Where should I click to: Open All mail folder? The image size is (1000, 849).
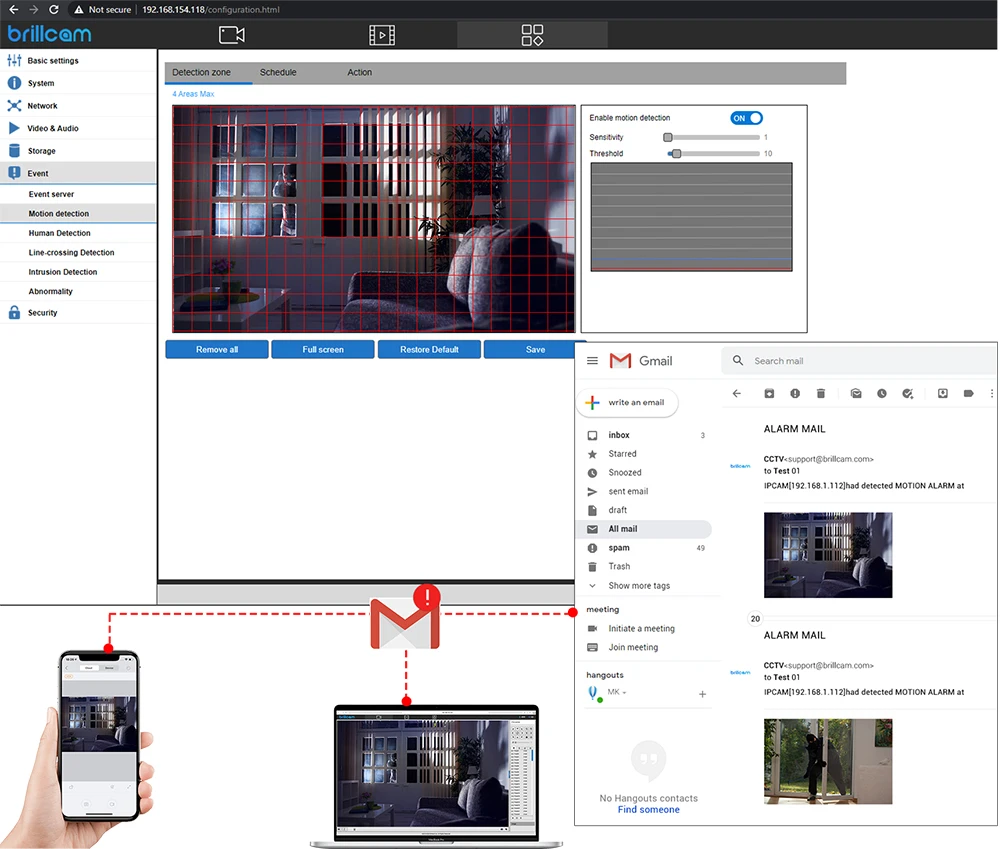(x=645, y=529)
